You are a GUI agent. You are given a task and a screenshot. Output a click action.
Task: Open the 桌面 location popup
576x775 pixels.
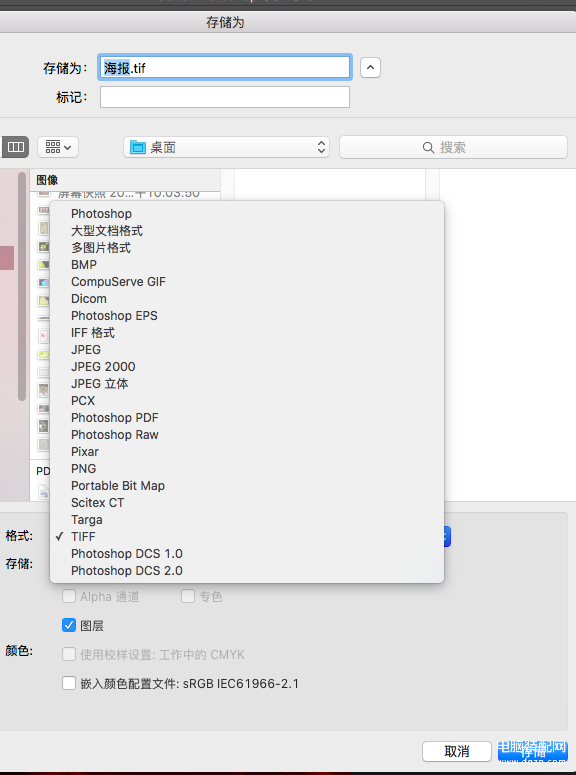pos(226,147)
